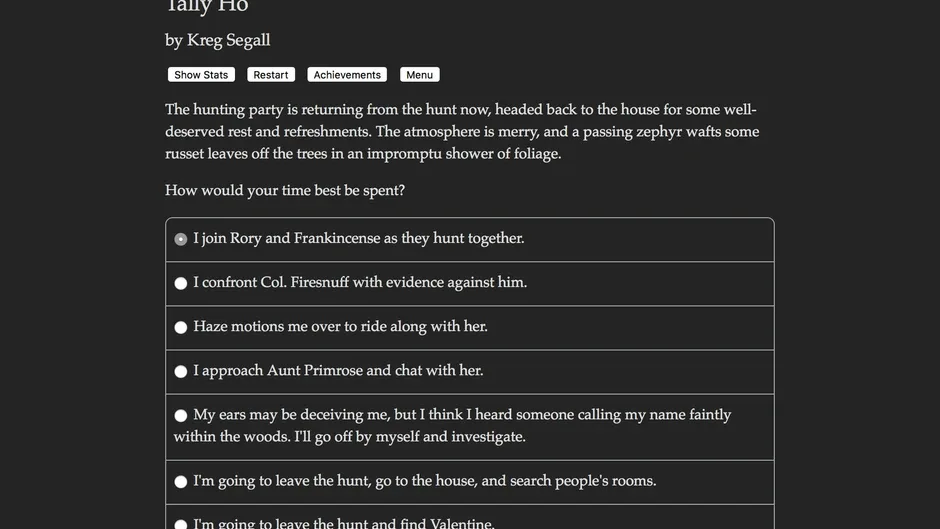Click the Restart button

270,74
